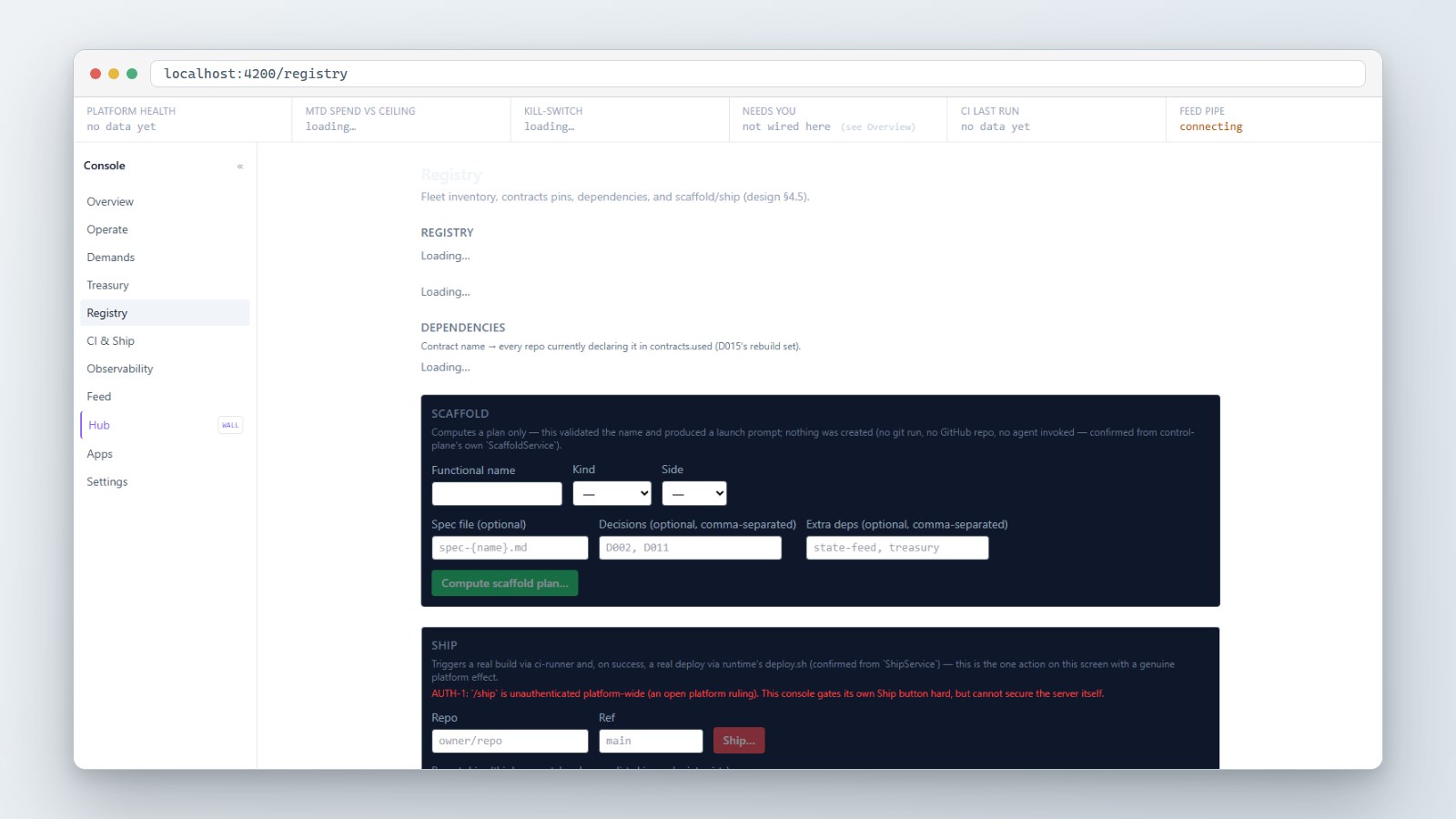This screenshot has width=1456, height=819.
Task: Click the SCAFFOLD panel heading
Action: click(x=460, y=414)
